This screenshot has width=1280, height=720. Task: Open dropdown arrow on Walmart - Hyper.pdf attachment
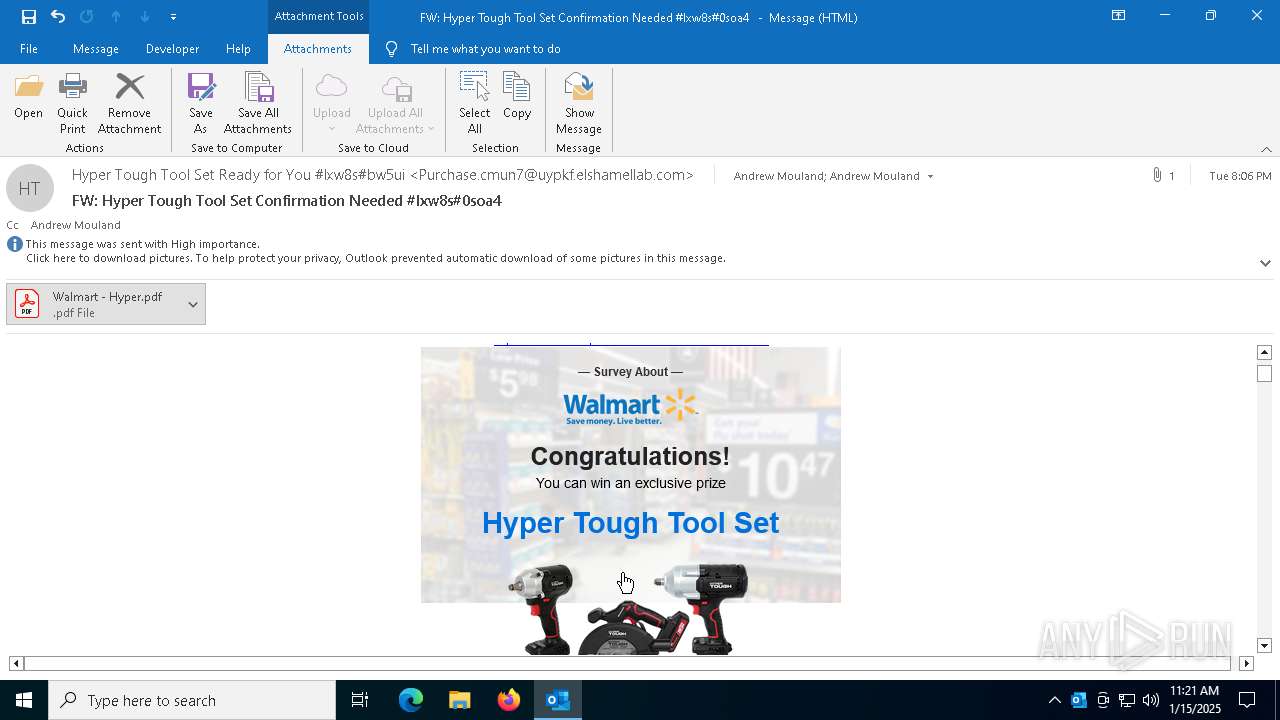193,304
